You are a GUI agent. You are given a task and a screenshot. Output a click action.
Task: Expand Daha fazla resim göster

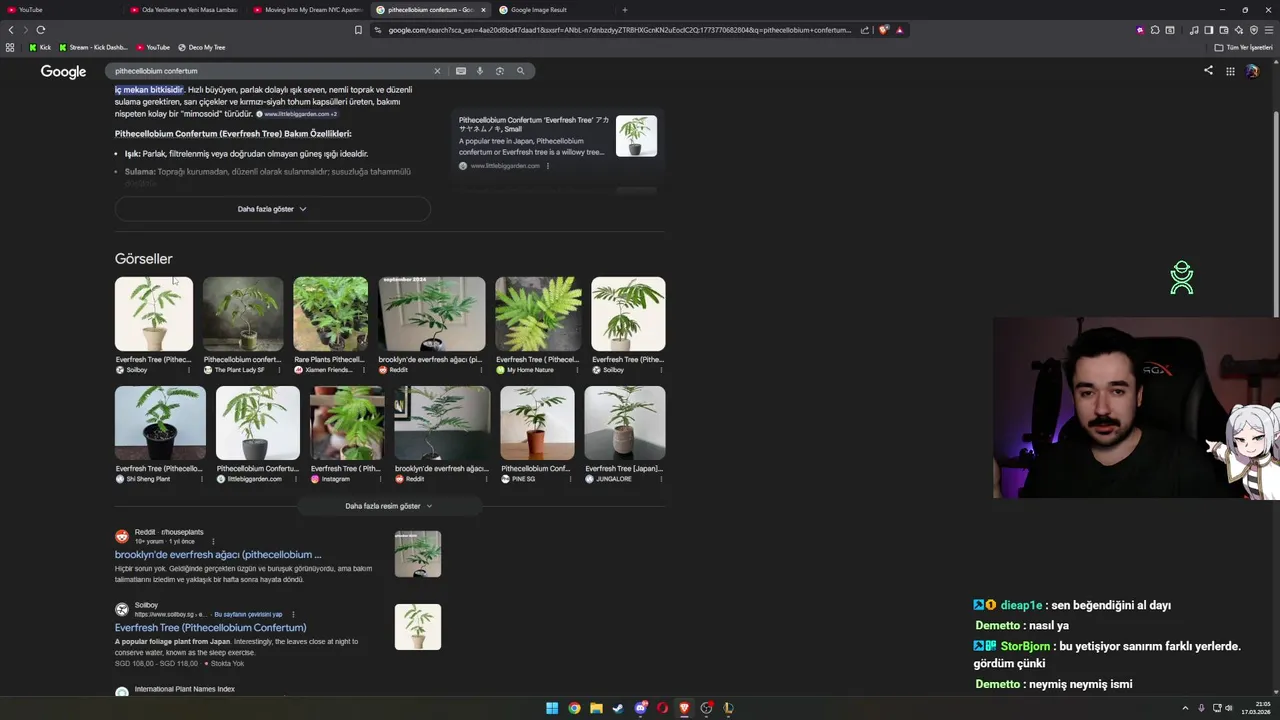tap(389, 506)
